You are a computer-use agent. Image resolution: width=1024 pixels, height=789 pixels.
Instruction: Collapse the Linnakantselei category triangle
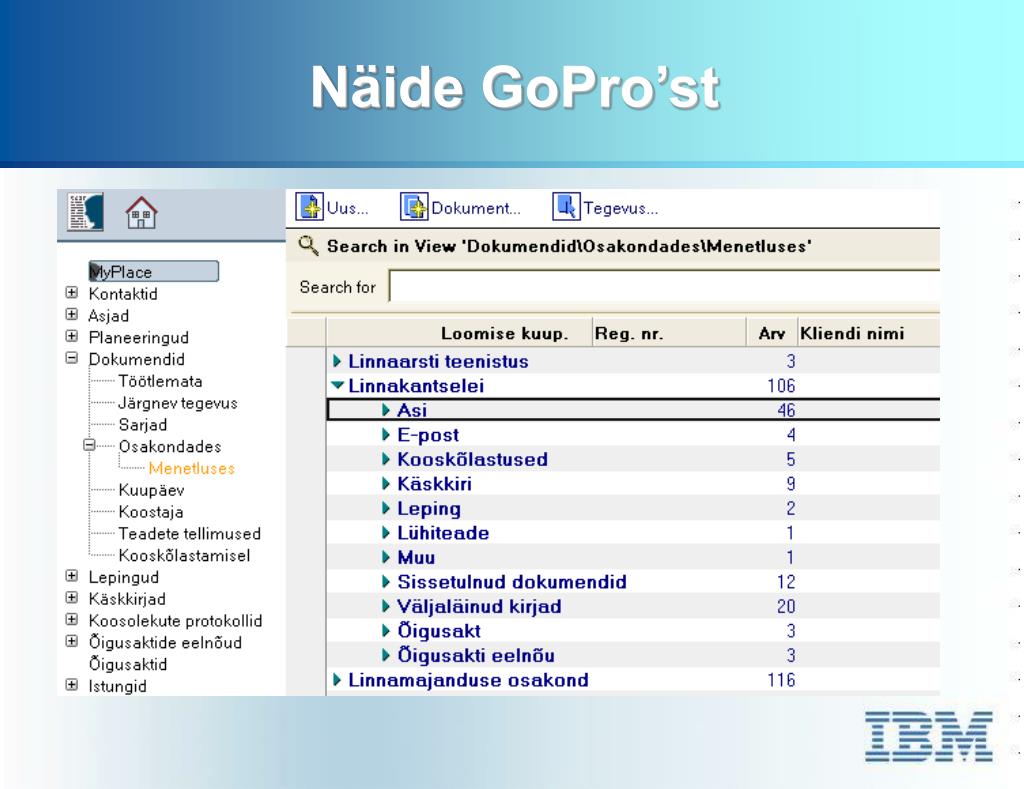click(337, 385)
